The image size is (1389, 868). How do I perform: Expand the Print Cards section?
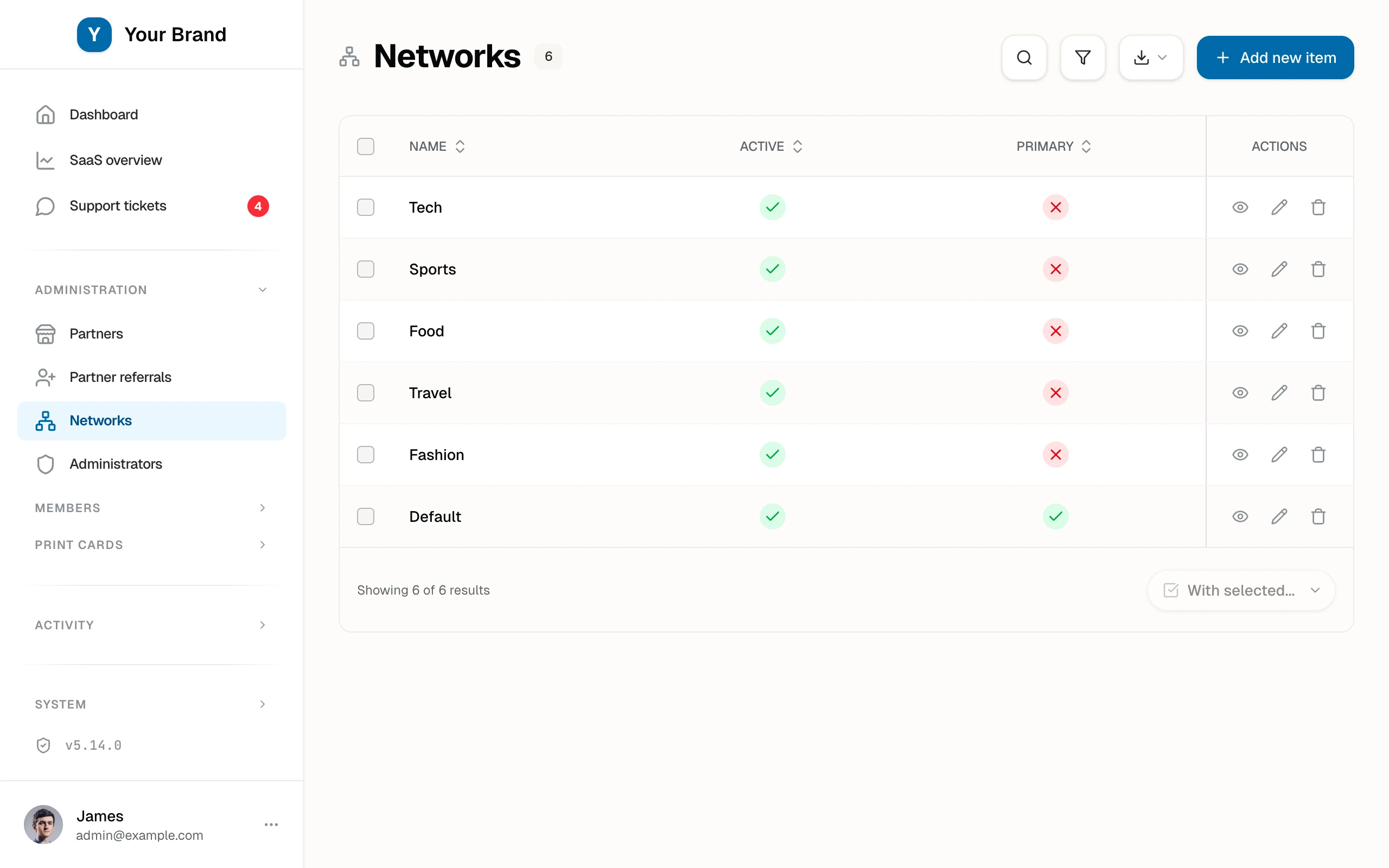coord(151,545)
